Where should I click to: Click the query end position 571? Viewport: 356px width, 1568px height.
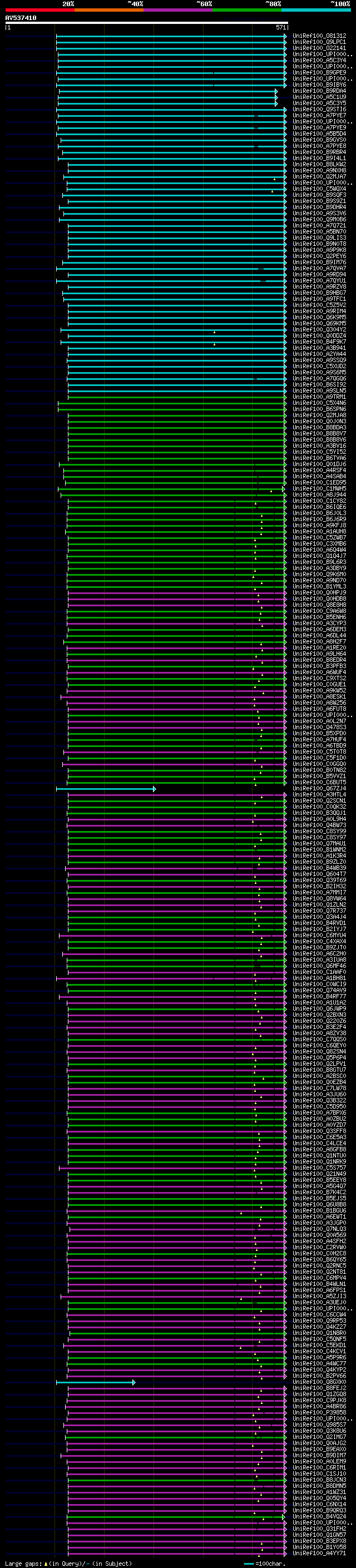tap(280, 27)
